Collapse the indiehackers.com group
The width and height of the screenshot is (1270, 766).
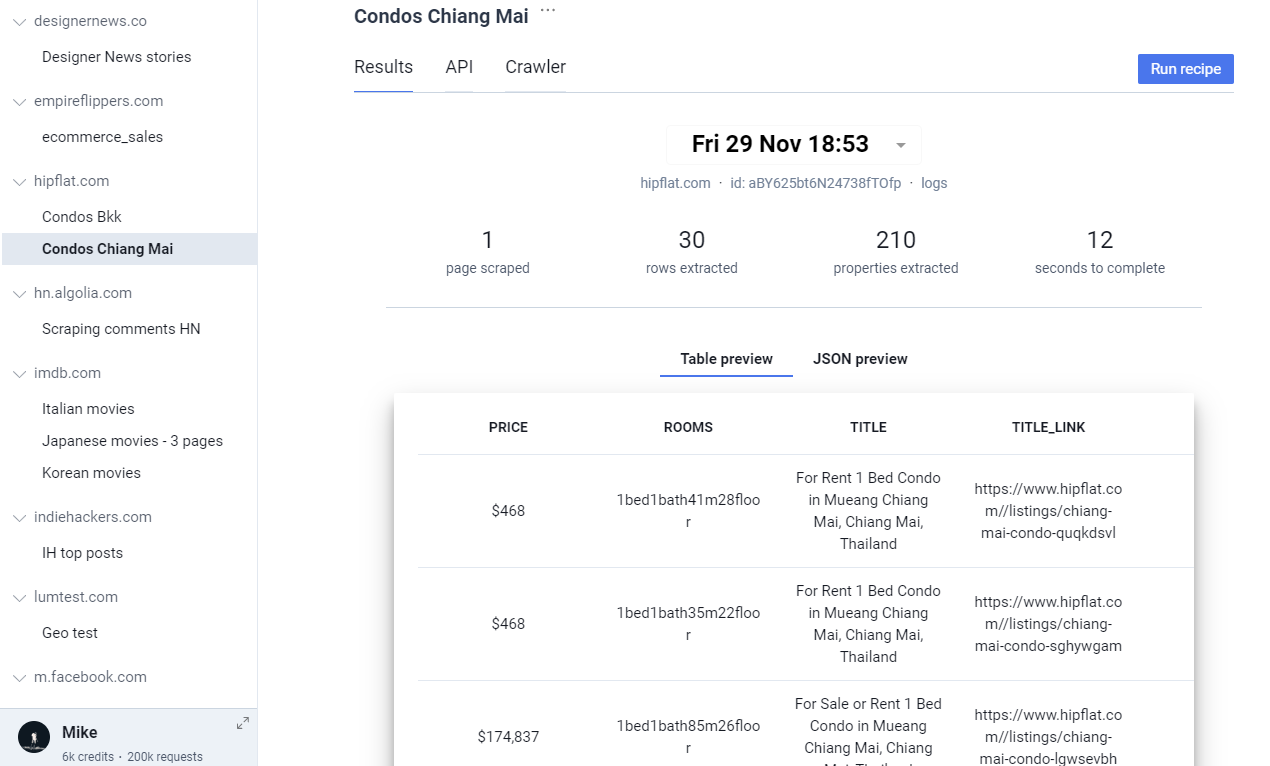click(20, 517)
